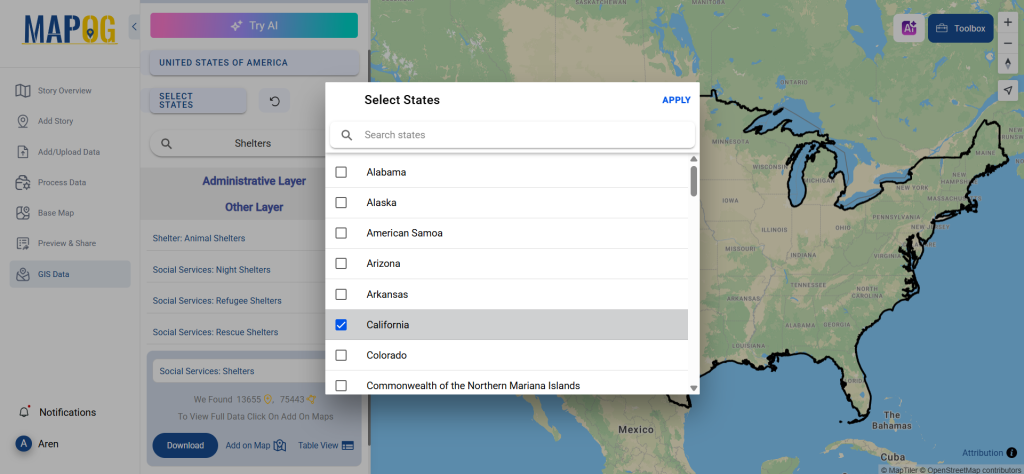Click the AI assistant icon beside Toolbox

909,29
